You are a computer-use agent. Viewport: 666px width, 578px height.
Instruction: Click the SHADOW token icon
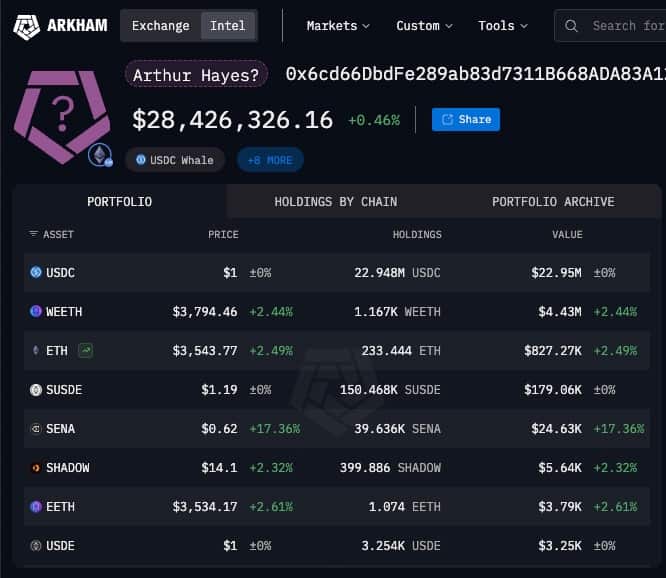(x=36, y=468)
